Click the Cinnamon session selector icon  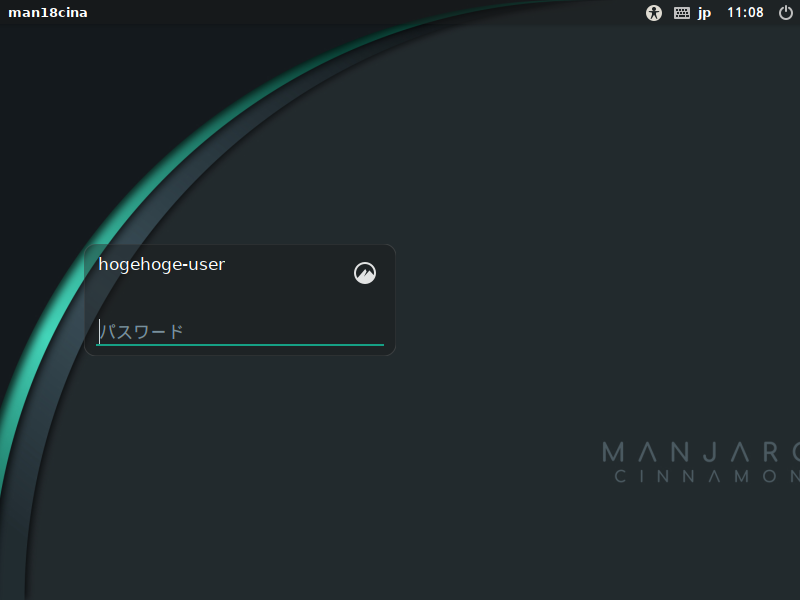[365, 273]
